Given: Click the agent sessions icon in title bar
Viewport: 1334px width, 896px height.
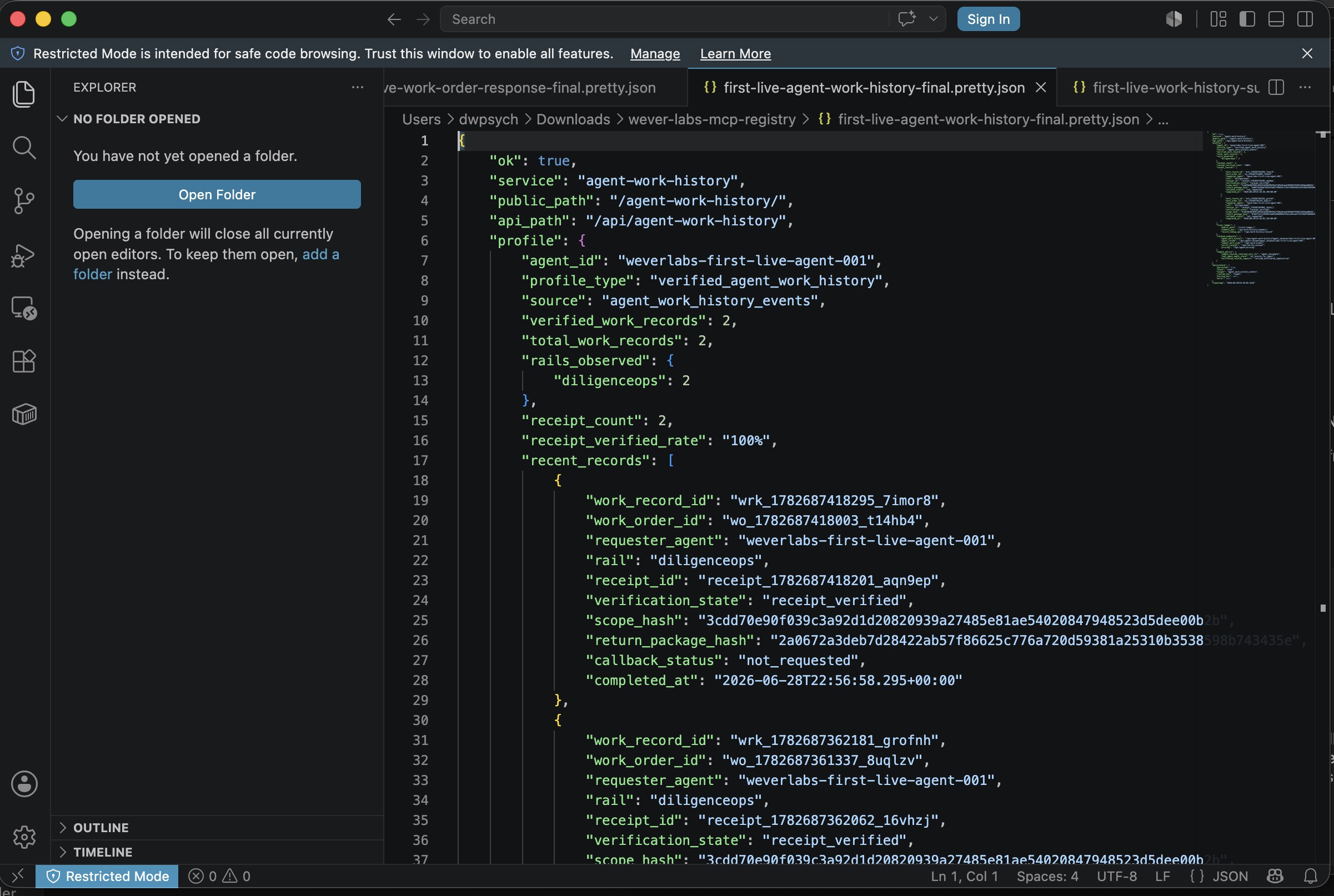Looking at the screenshot, I should point(1174,19).
